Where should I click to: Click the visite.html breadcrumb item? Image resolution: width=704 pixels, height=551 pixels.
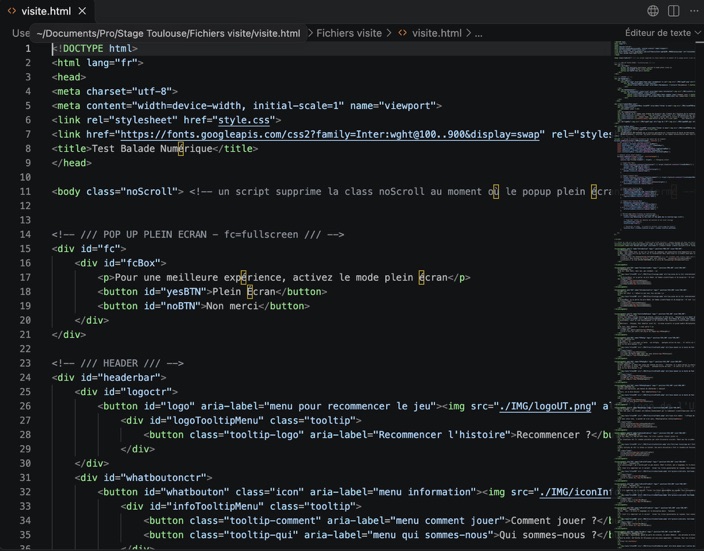pyautogui.click(x=436, y=33)
